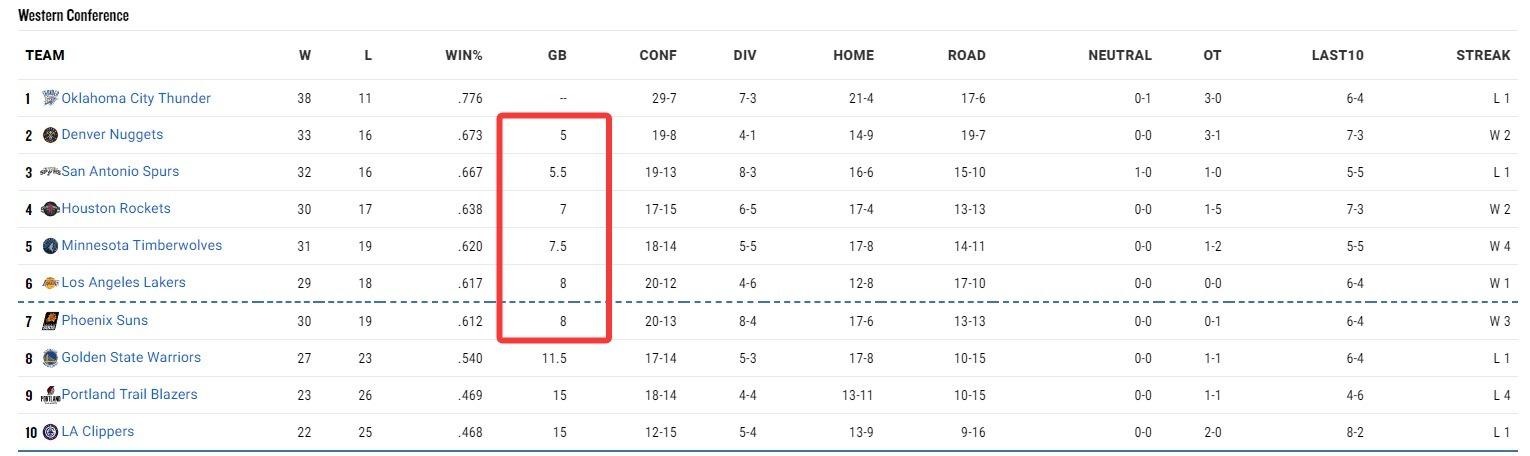Click the Golden State Warriors logo icon

tap(50, 358)
